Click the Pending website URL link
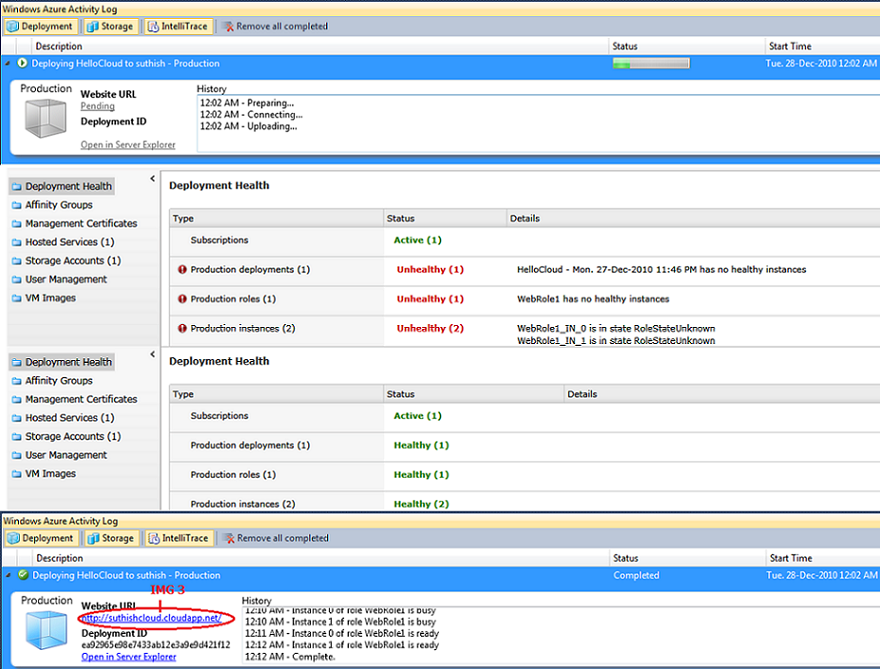 click(x=98, y=106)
